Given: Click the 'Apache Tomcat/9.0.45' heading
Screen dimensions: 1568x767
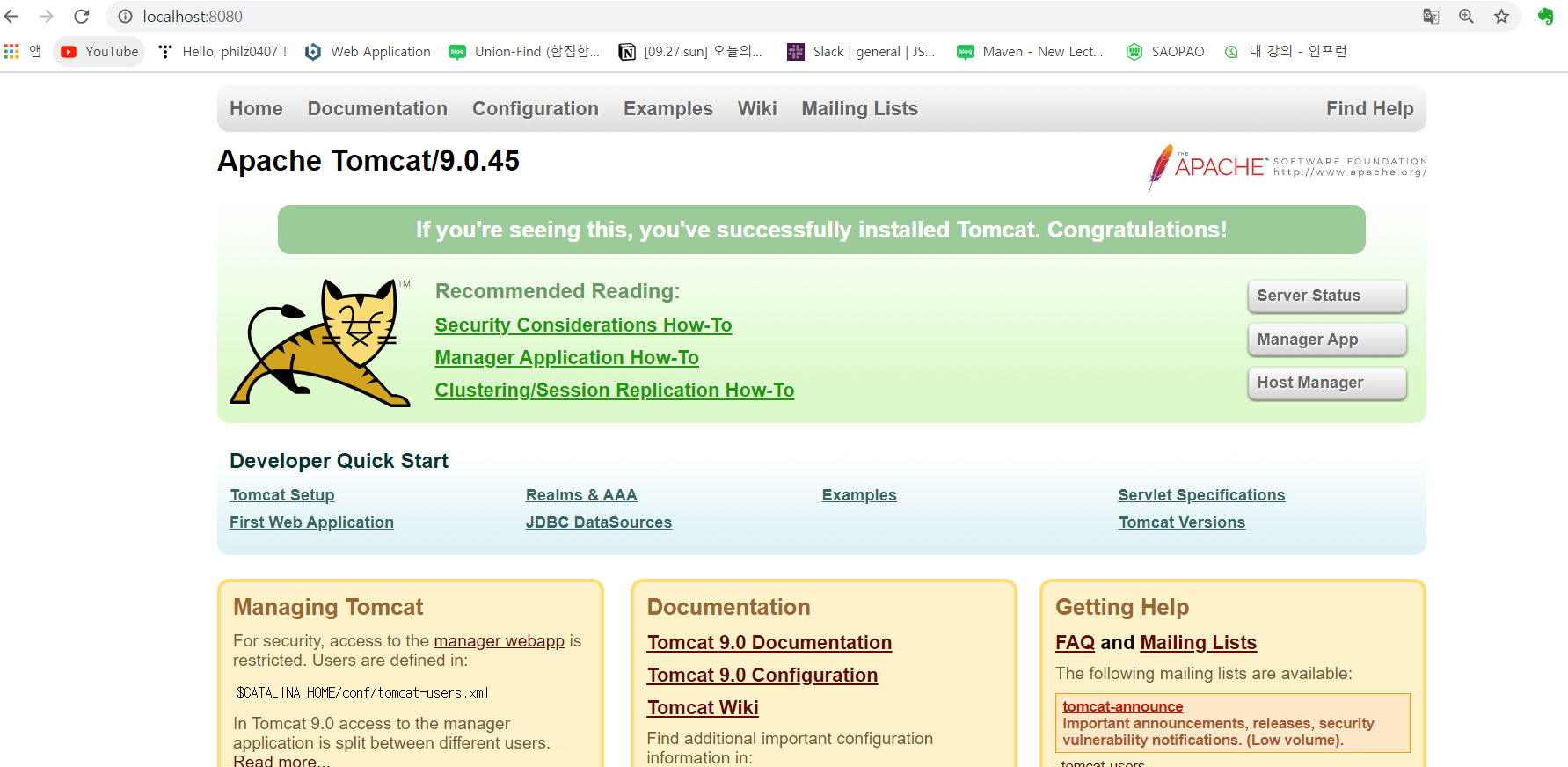Looking at the screenshot, I should [x=368, y=161].
